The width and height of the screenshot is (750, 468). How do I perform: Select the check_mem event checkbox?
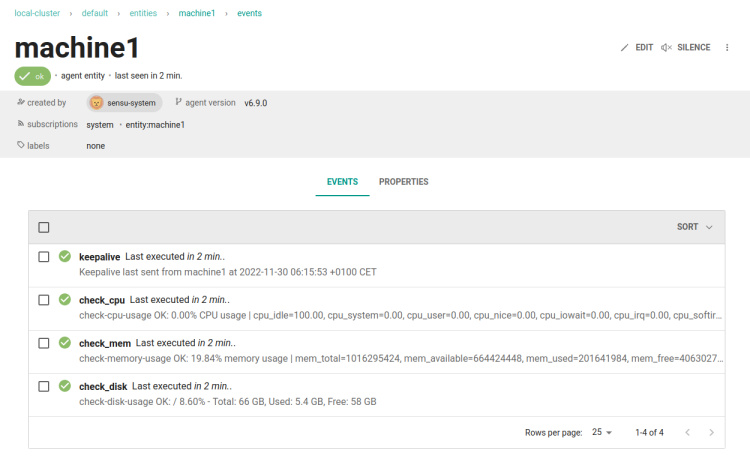[44, 343]
